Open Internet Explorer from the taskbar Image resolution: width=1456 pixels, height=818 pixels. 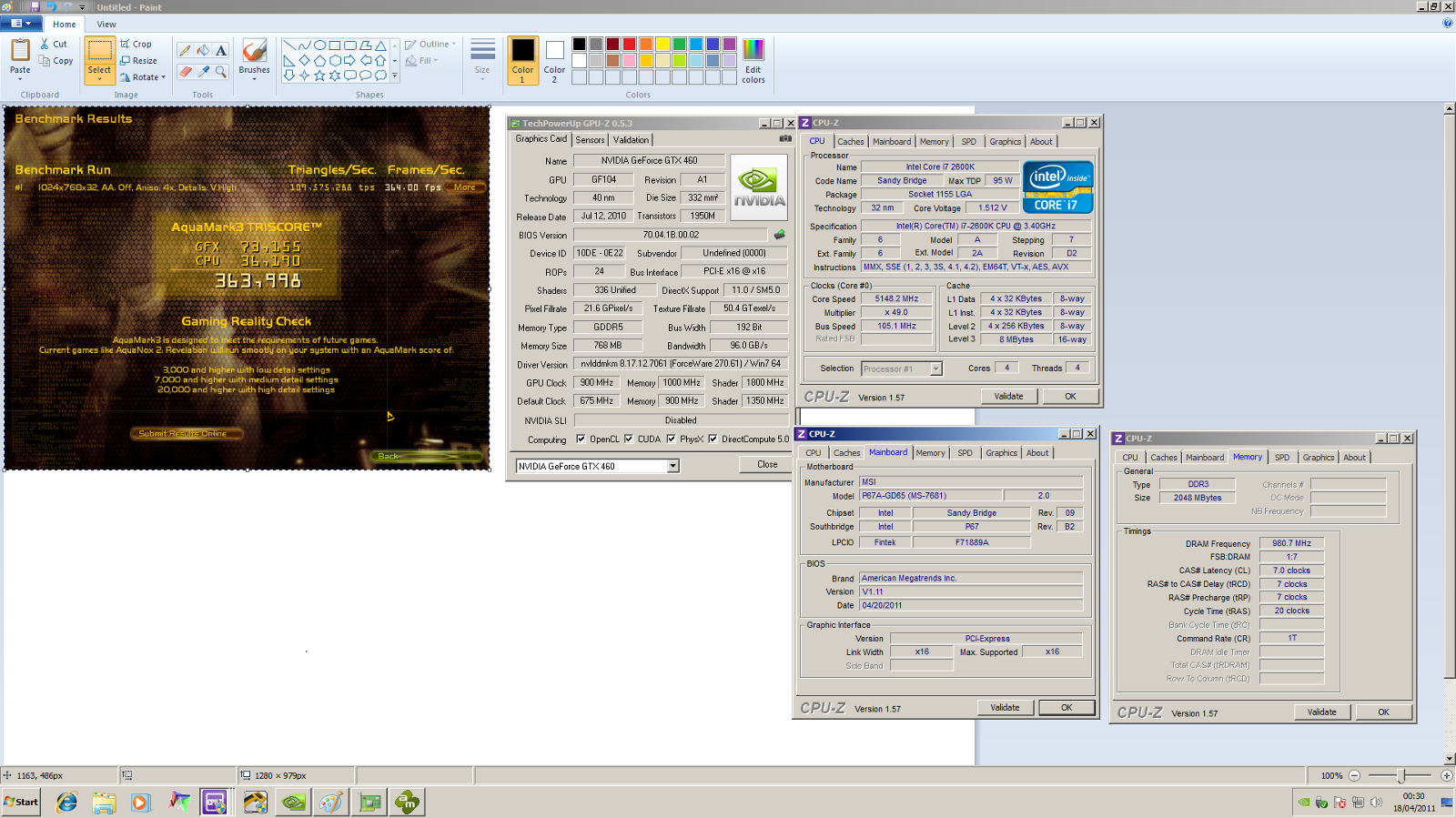tap(66, 802)
